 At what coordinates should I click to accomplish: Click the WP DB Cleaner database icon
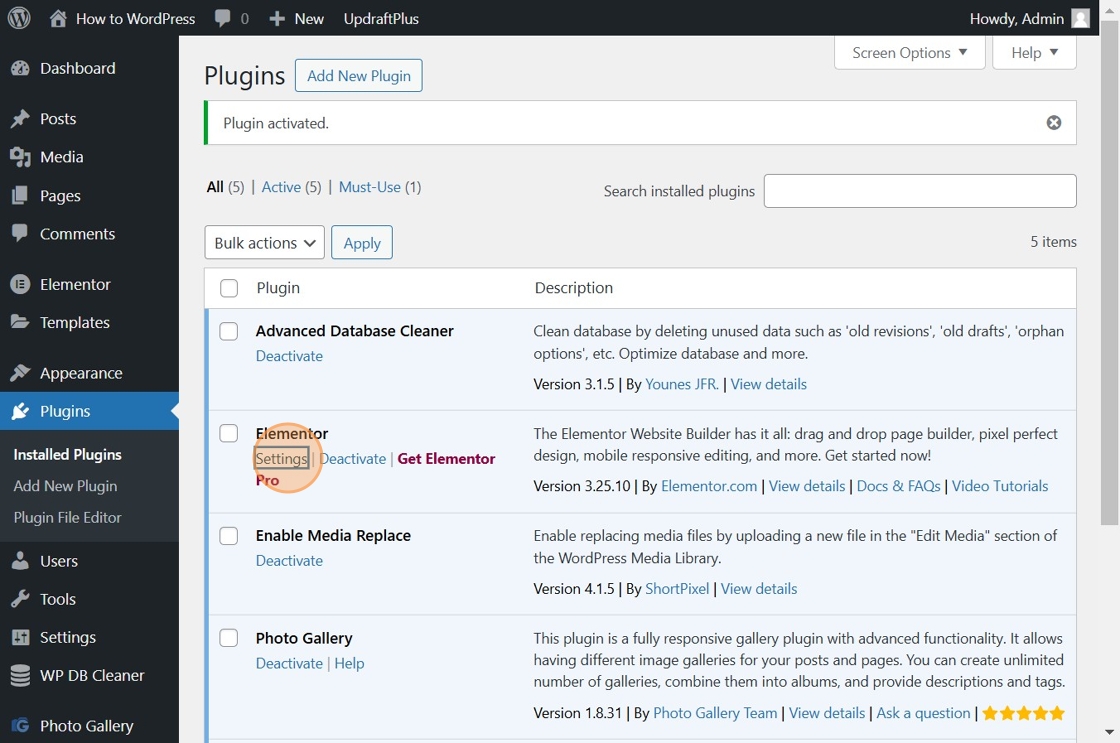point(20,675)
